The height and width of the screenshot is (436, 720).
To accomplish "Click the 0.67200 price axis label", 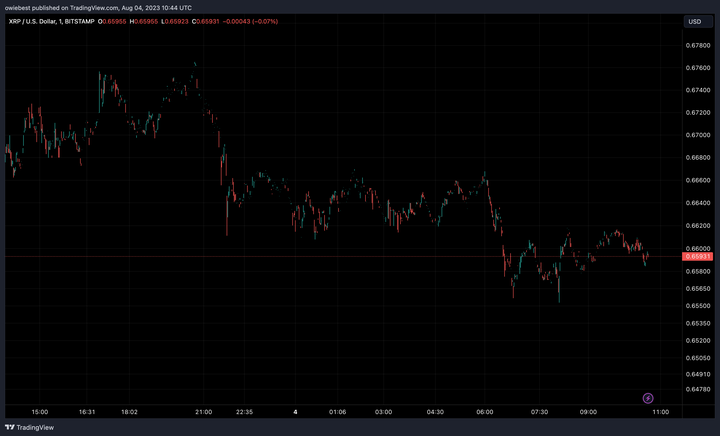I will point(698,113).
